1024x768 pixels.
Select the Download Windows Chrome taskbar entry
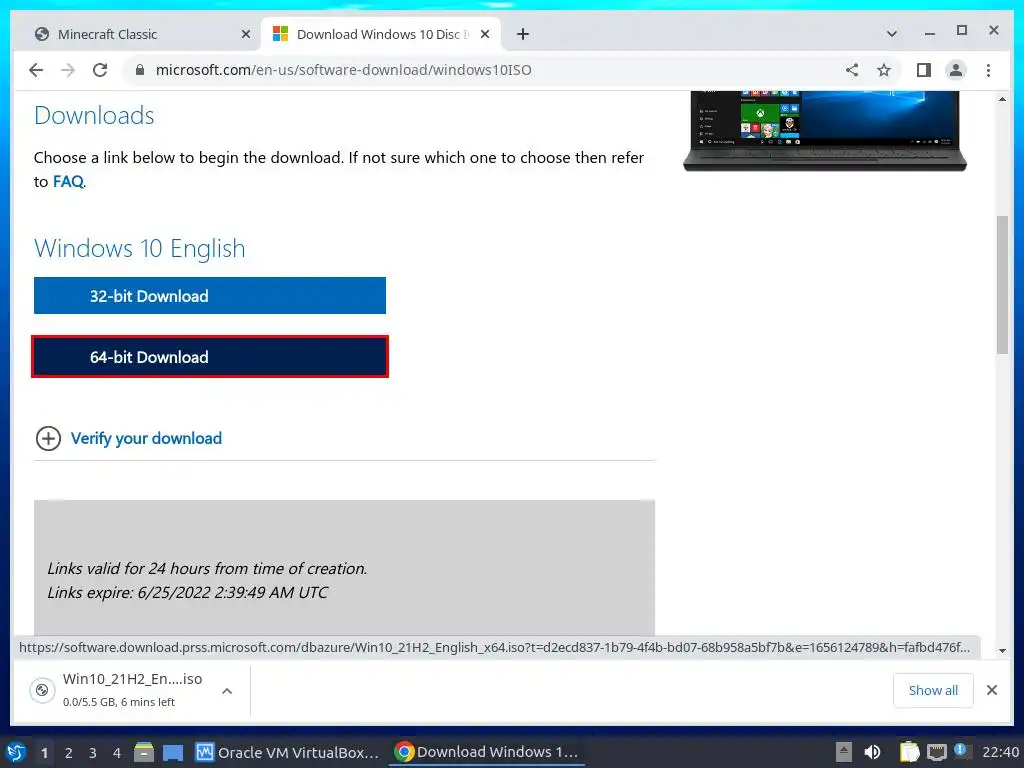point(487,752)
